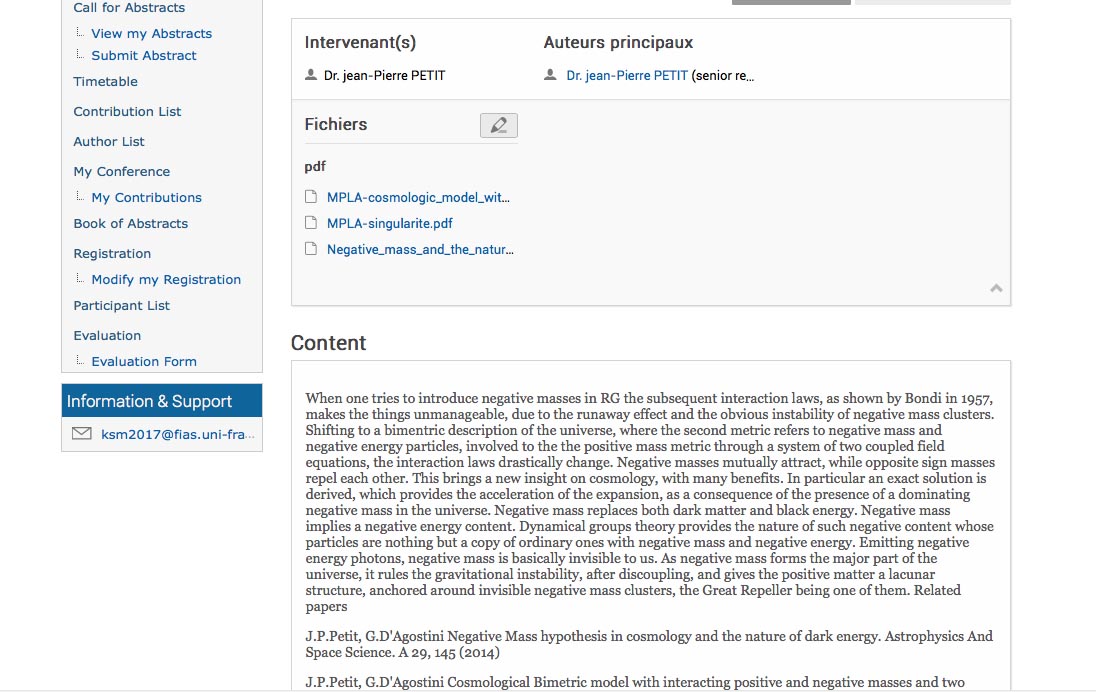1096x692 pixels.
Task: Click the Dr. jean-Pierre PETIT author link
Action: click(x=627, y=75)
